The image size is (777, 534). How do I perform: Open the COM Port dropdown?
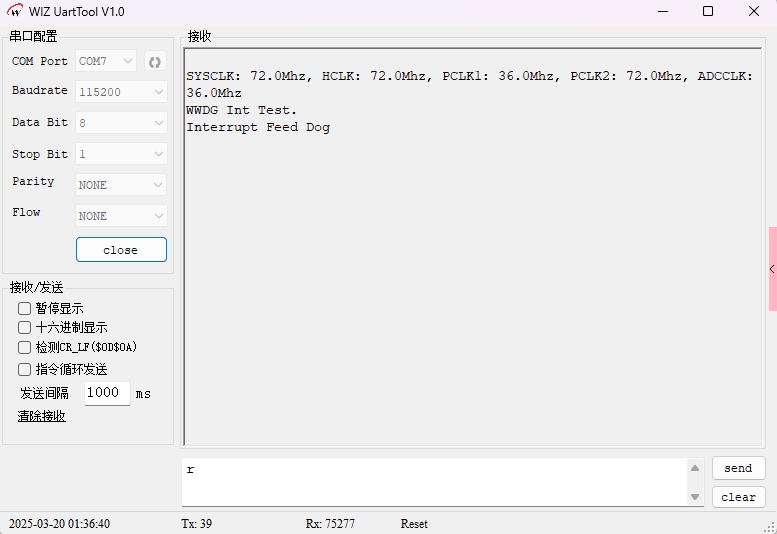point(106,62)
